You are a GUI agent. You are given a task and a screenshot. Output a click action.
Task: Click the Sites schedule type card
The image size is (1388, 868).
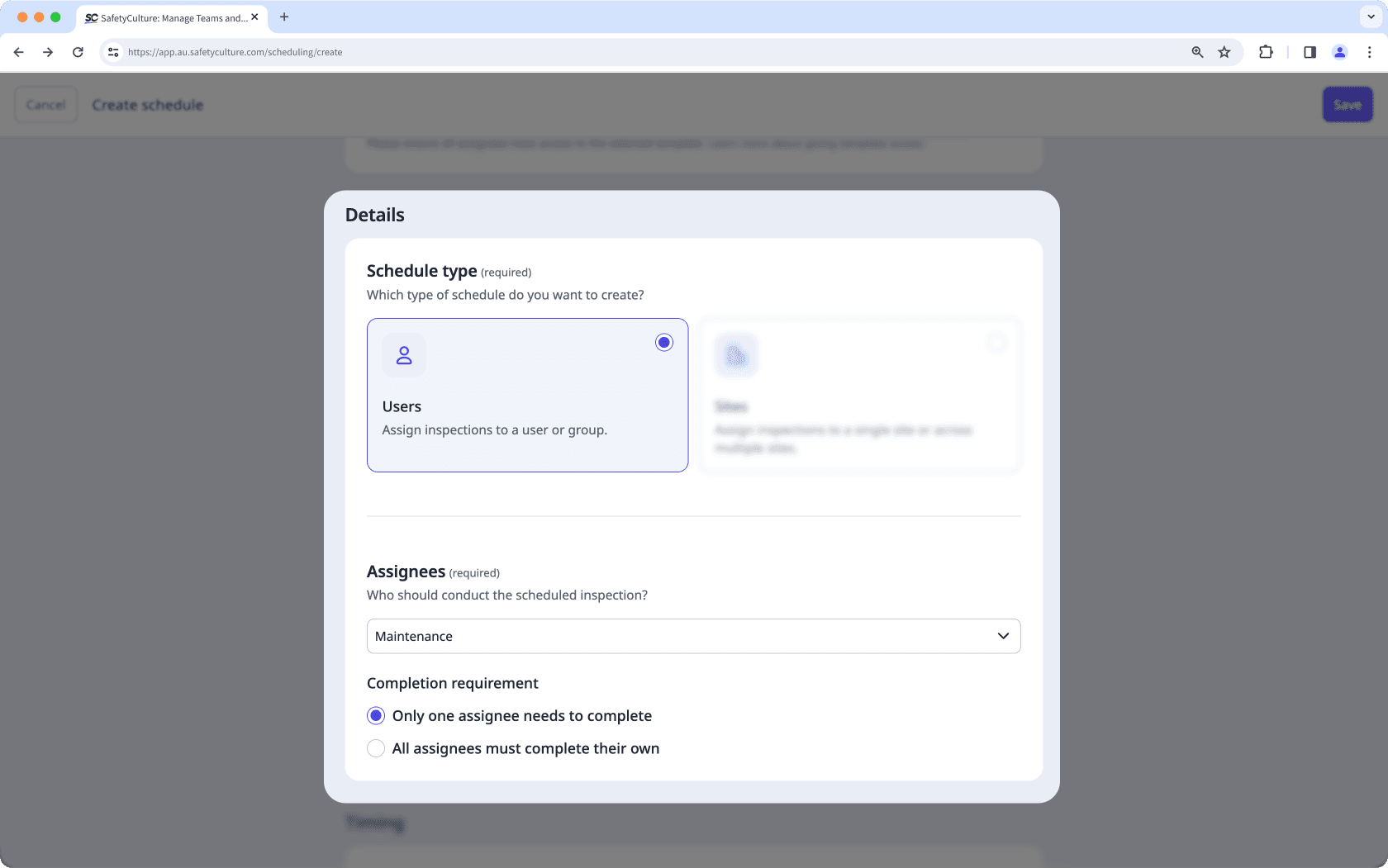(859, 395)
